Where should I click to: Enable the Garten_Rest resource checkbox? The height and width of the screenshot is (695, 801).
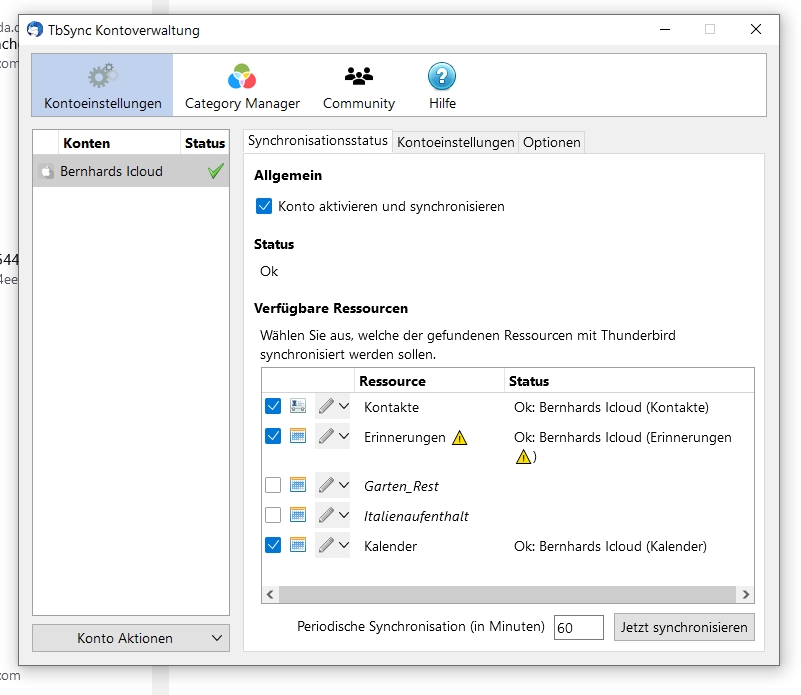(x=273, y=484)
